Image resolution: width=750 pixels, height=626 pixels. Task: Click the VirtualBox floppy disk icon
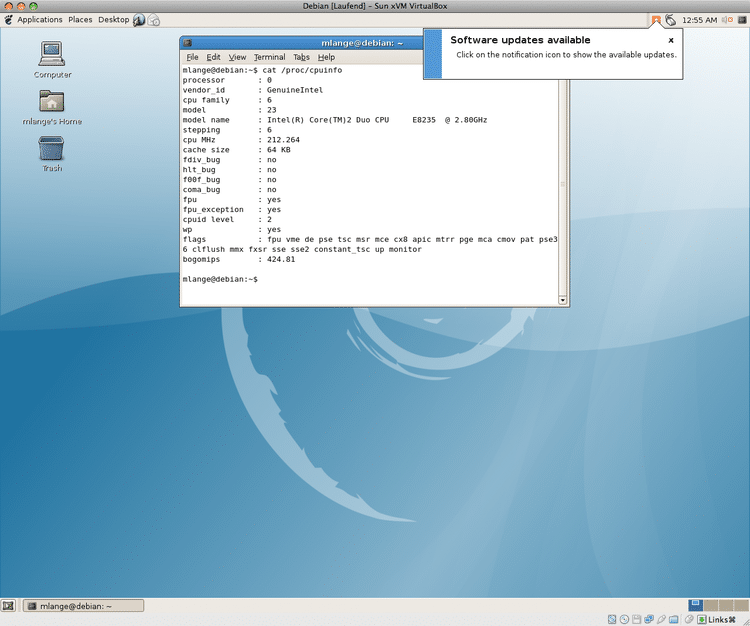[637, 620]
